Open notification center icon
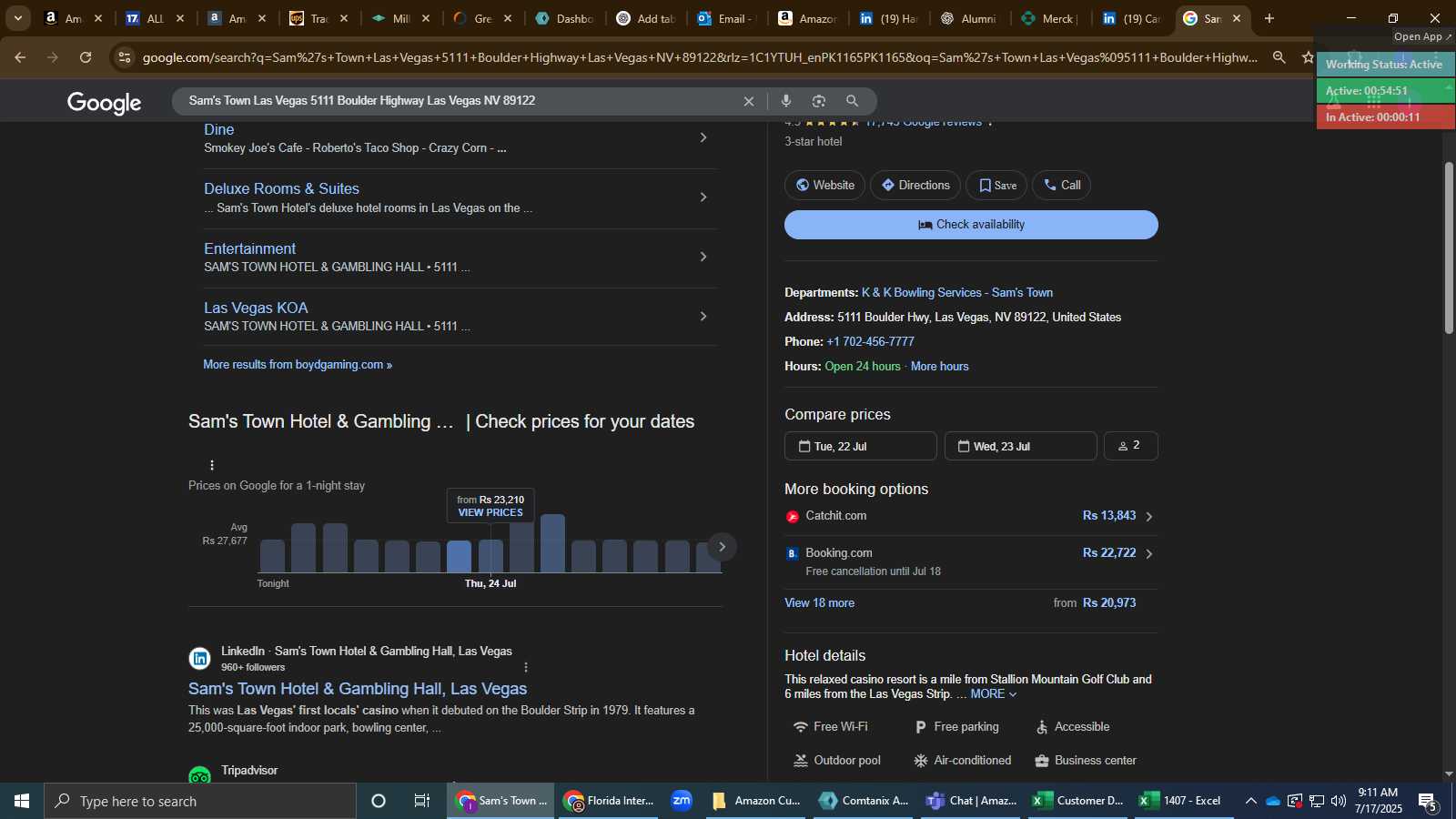Image resolution: width=1456 pixels, height=819 pixels. pos(1427,801)
